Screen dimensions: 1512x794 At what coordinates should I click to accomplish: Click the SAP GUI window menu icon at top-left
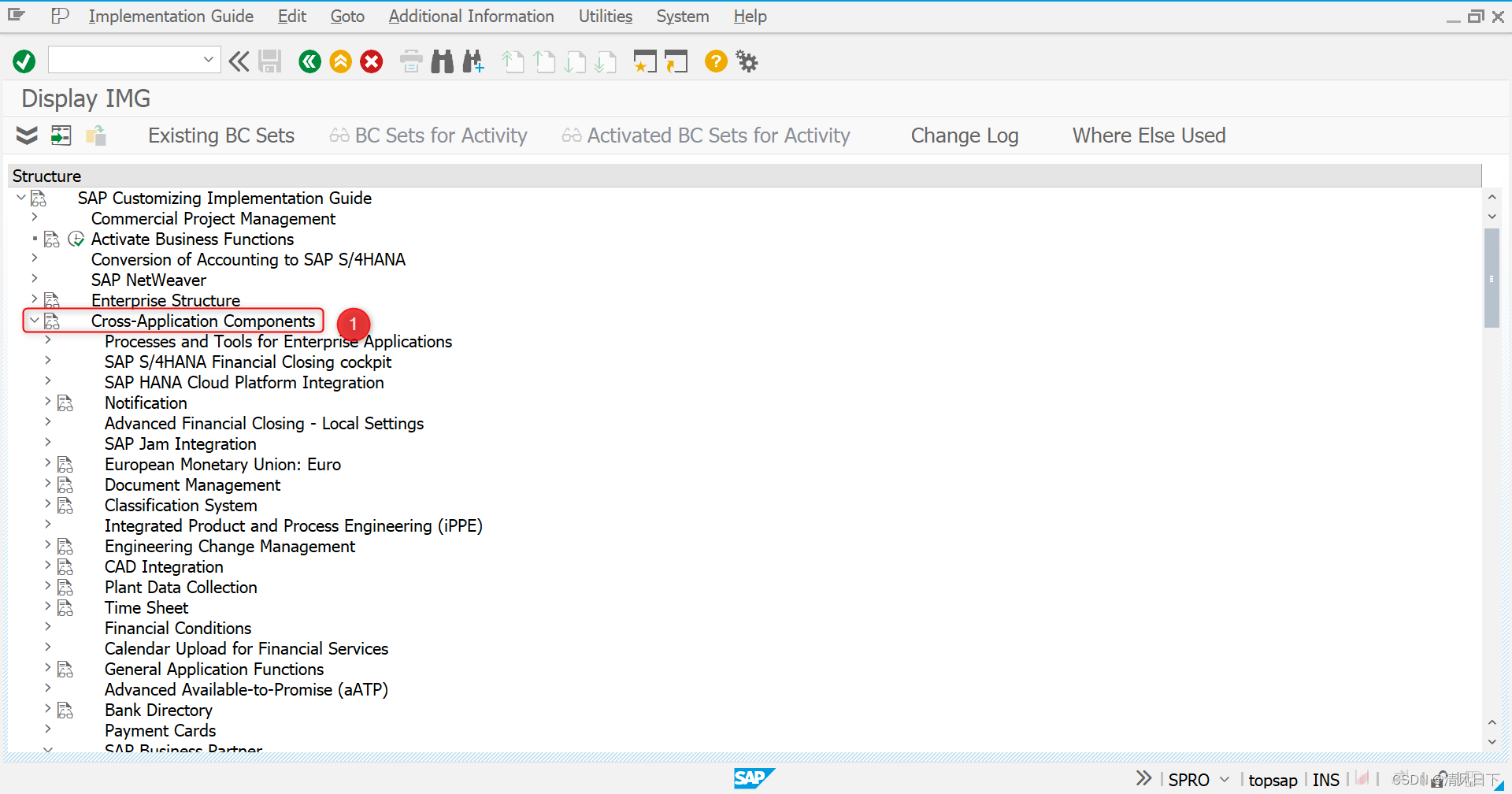[x=17, y=15]
